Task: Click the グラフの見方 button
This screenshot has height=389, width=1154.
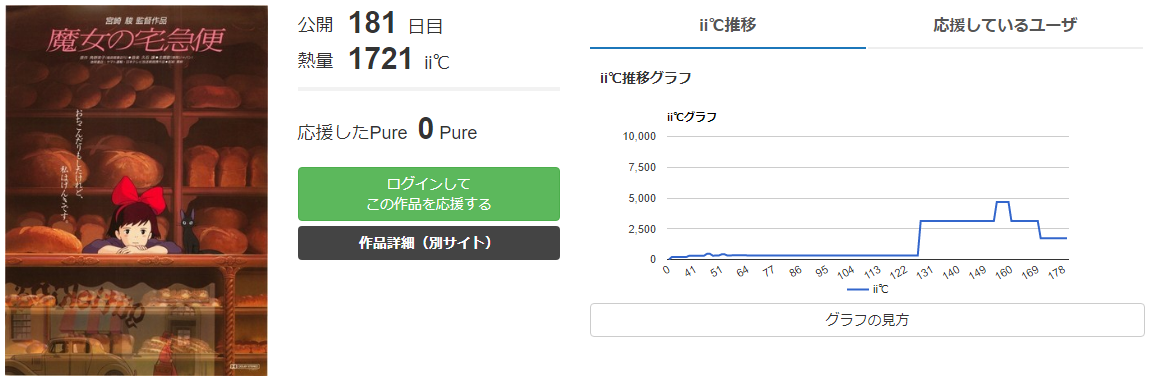Action: tap(867, 320)
